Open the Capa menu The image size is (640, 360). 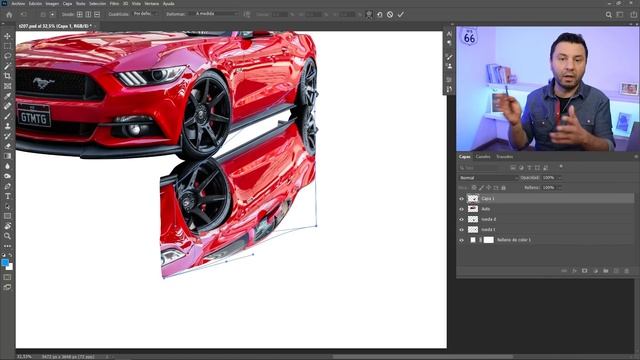tap(67, 4)
